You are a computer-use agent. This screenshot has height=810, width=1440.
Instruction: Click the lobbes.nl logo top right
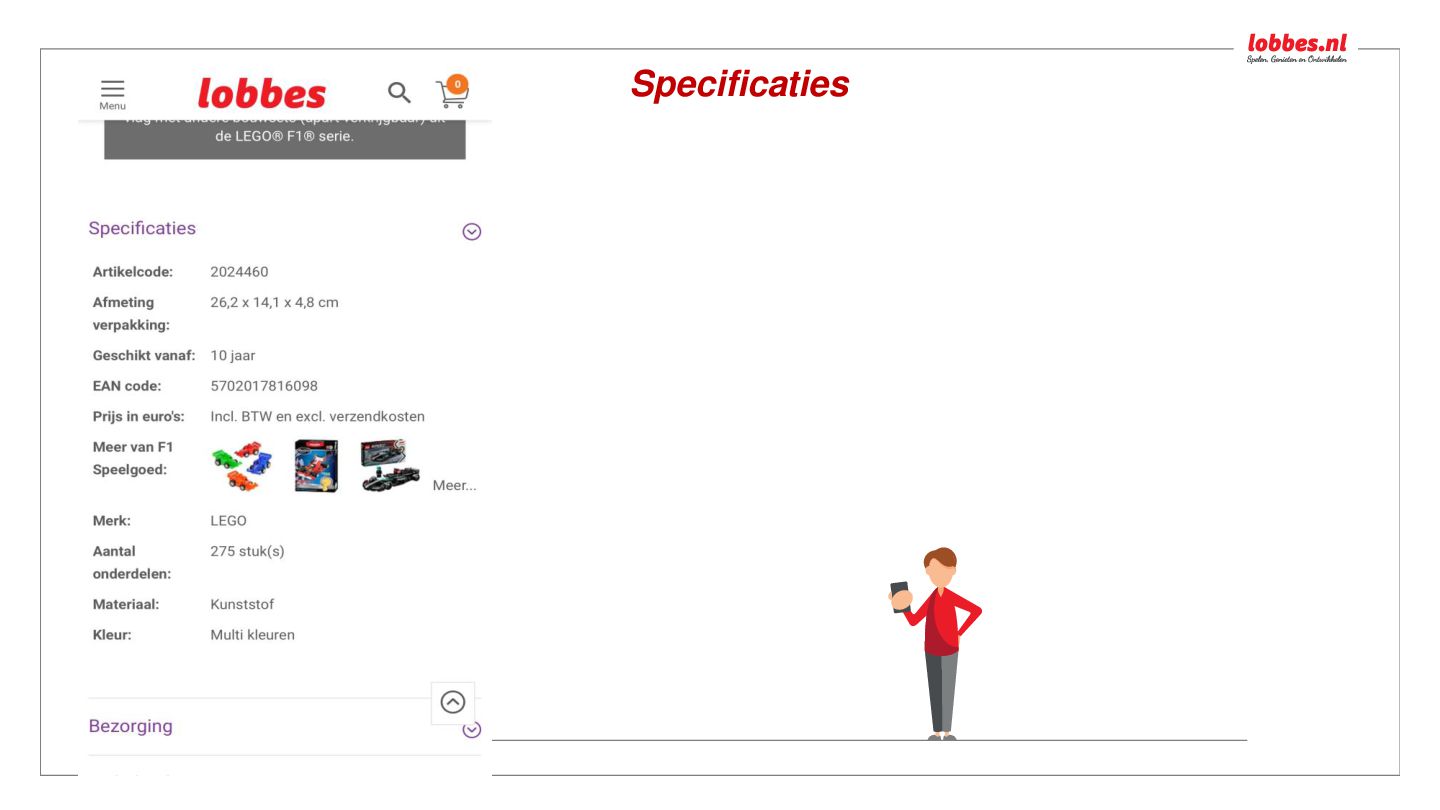[1297, 47]
